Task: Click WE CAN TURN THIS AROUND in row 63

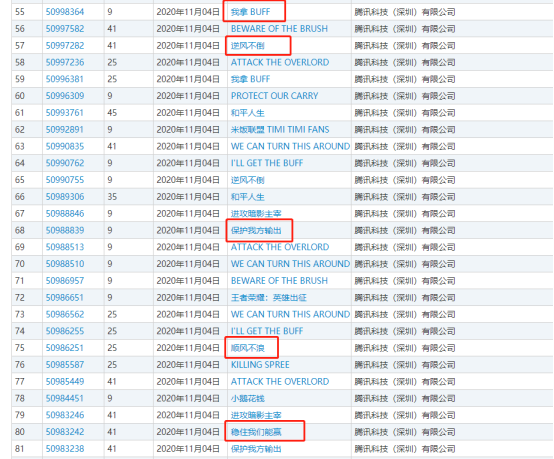Action: click(x=290, y=146)
